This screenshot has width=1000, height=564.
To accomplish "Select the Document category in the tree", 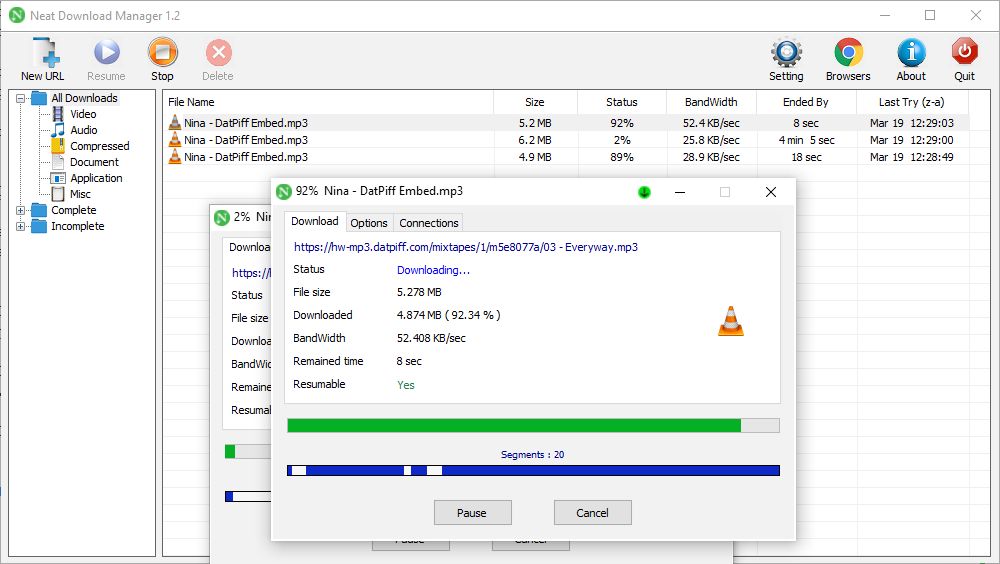I will (94, 162).
